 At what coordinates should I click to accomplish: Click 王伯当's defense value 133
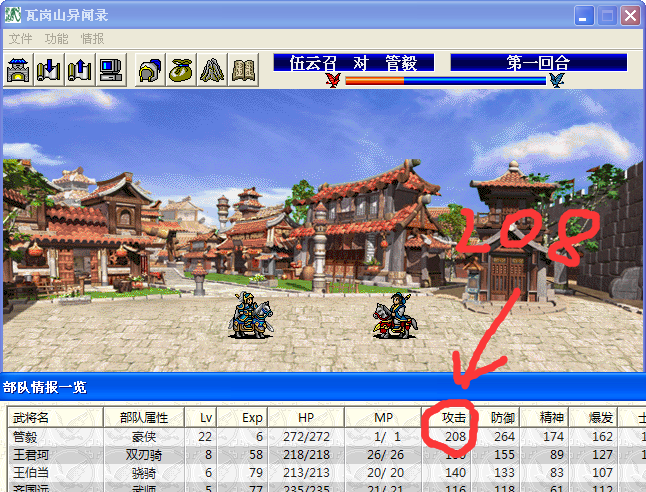pyautogui.click(x=504, y=473)
